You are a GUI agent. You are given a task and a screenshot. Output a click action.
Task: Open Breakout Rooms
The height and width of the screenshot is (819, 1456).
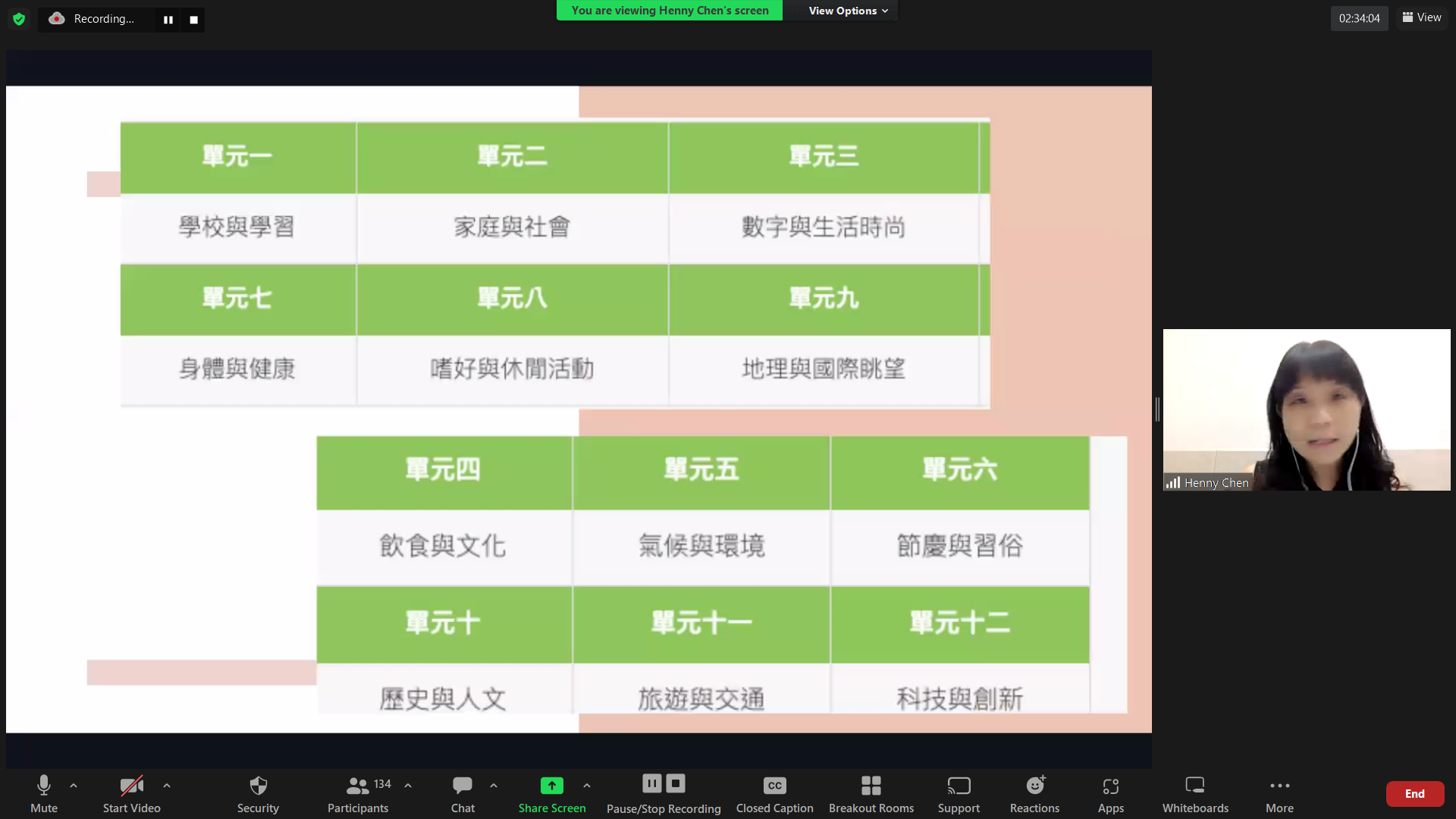pos(871,792)
